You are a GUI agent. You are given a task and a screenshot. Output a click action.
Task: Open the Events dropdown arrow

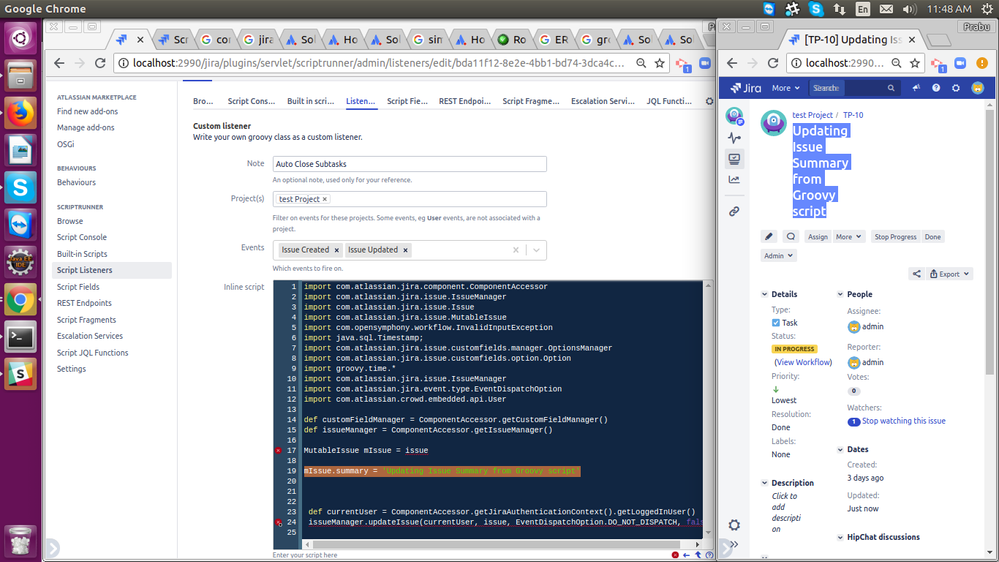click(x=536, y=250)
